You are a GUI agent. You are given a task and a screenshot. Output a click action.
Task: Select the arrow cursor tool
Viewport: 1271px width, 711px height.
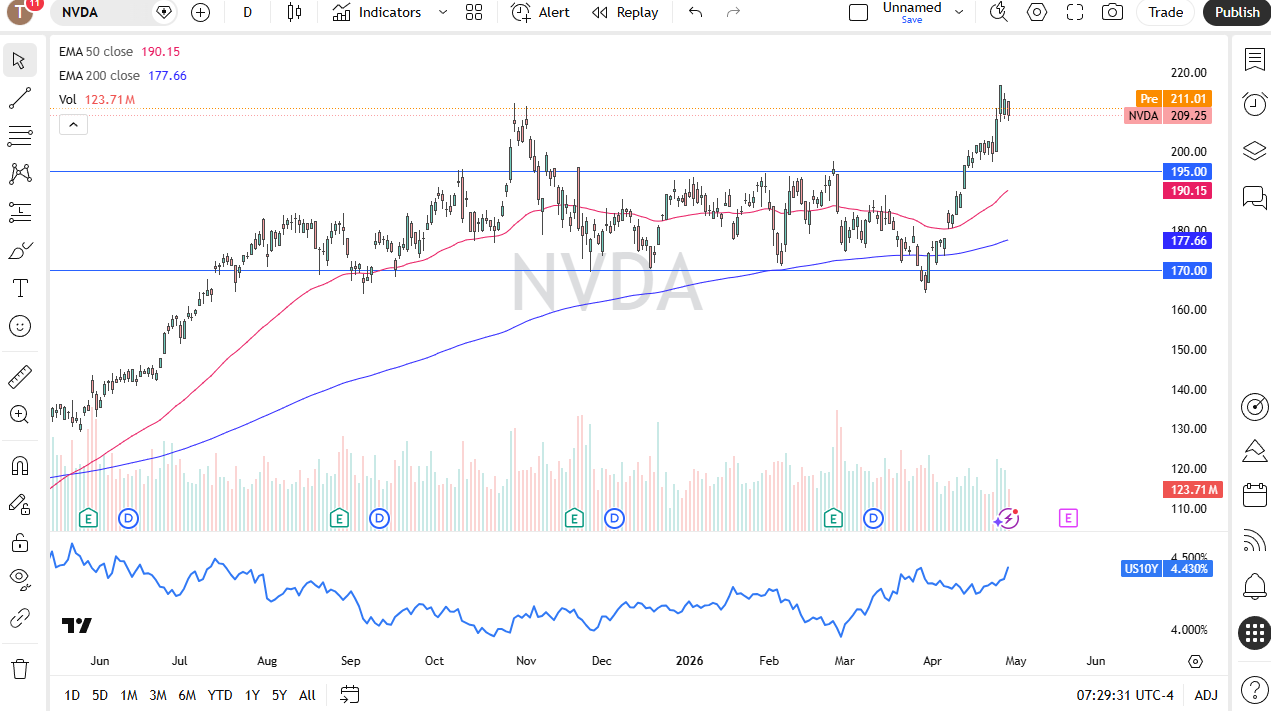[20, 60]
